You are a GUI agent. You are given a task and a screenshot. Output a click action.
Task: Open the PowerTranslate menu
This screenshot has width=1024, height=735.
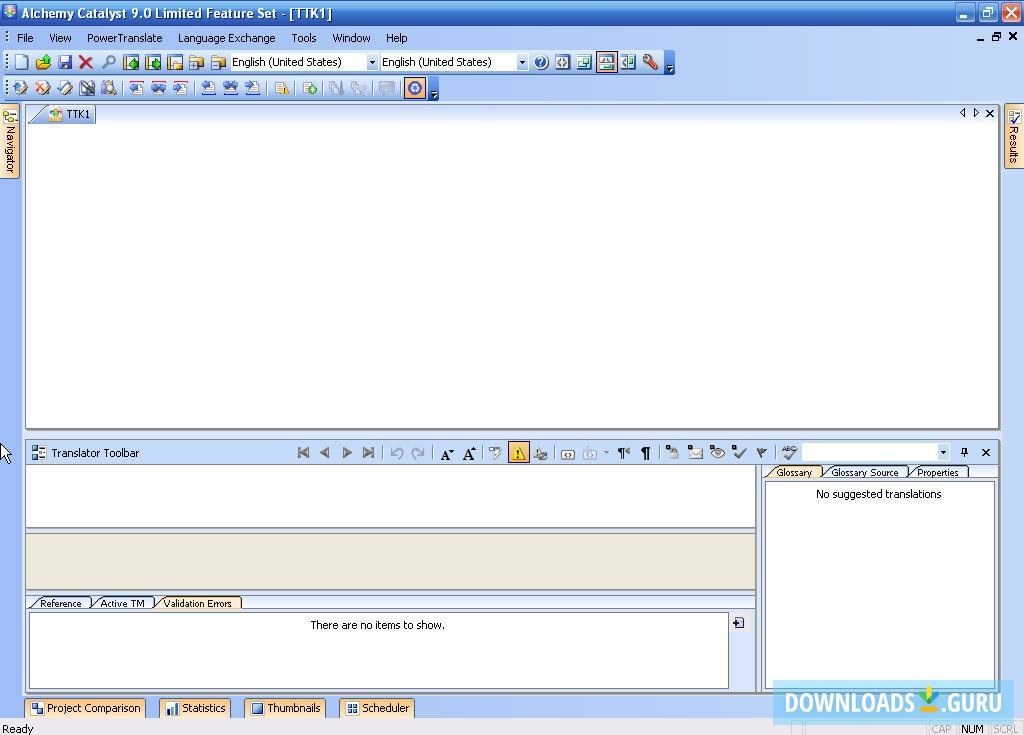(x=124, y=38)
